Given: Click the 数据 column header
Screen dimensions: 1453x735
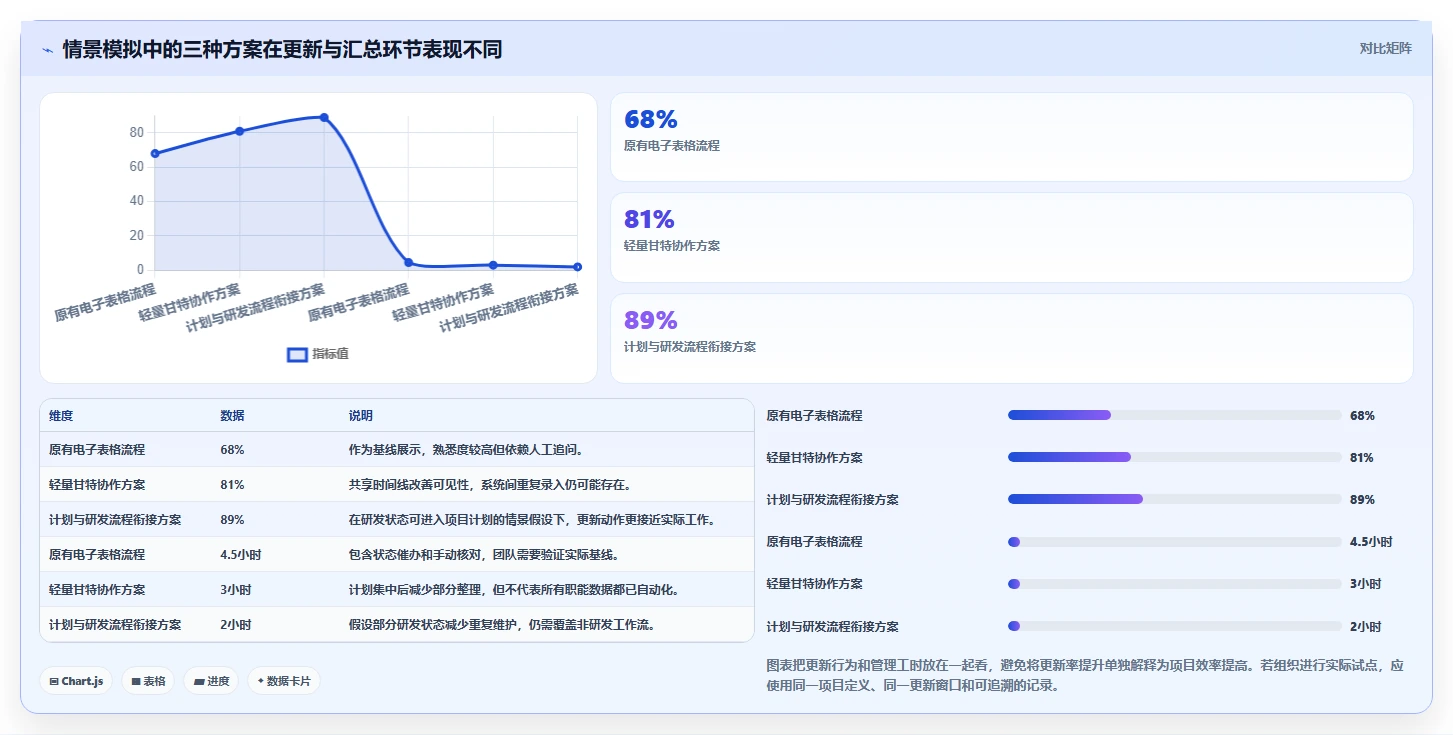Looking at the screenshot, I should 232,416.
